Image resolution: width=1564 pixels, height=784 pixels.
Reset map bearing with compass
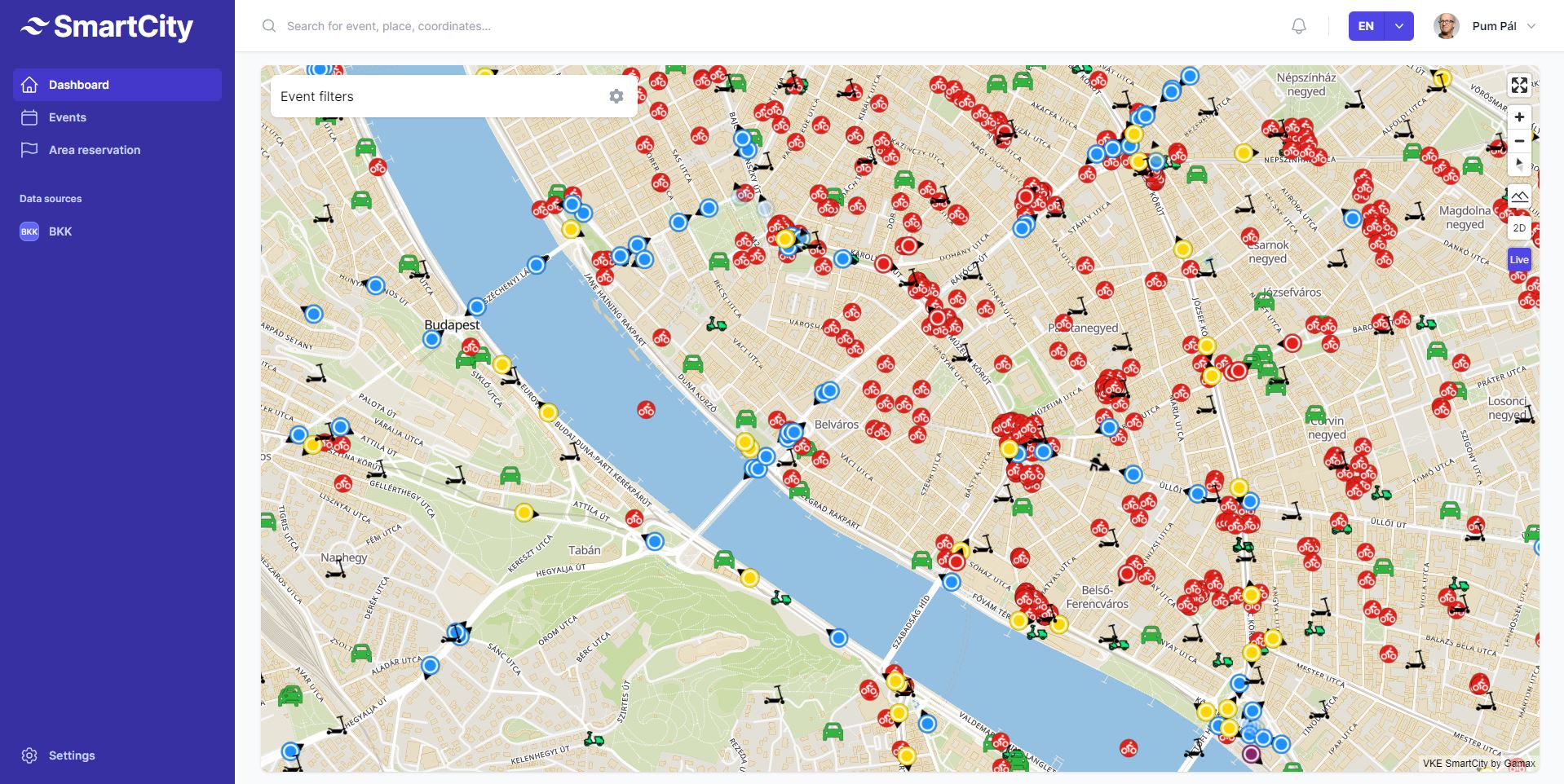(1518, 164)
